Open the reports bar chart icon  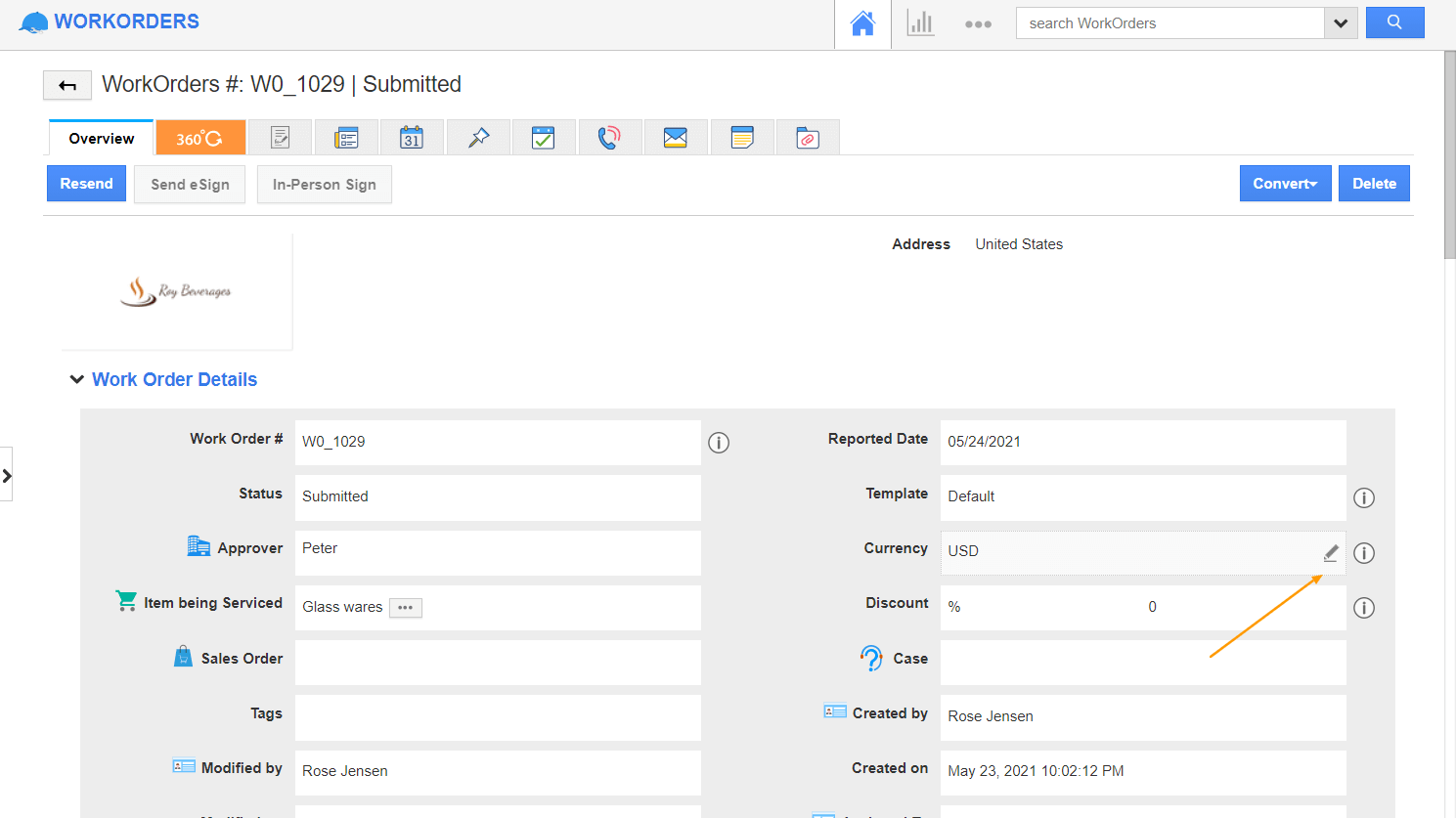(x=920, y=24)
